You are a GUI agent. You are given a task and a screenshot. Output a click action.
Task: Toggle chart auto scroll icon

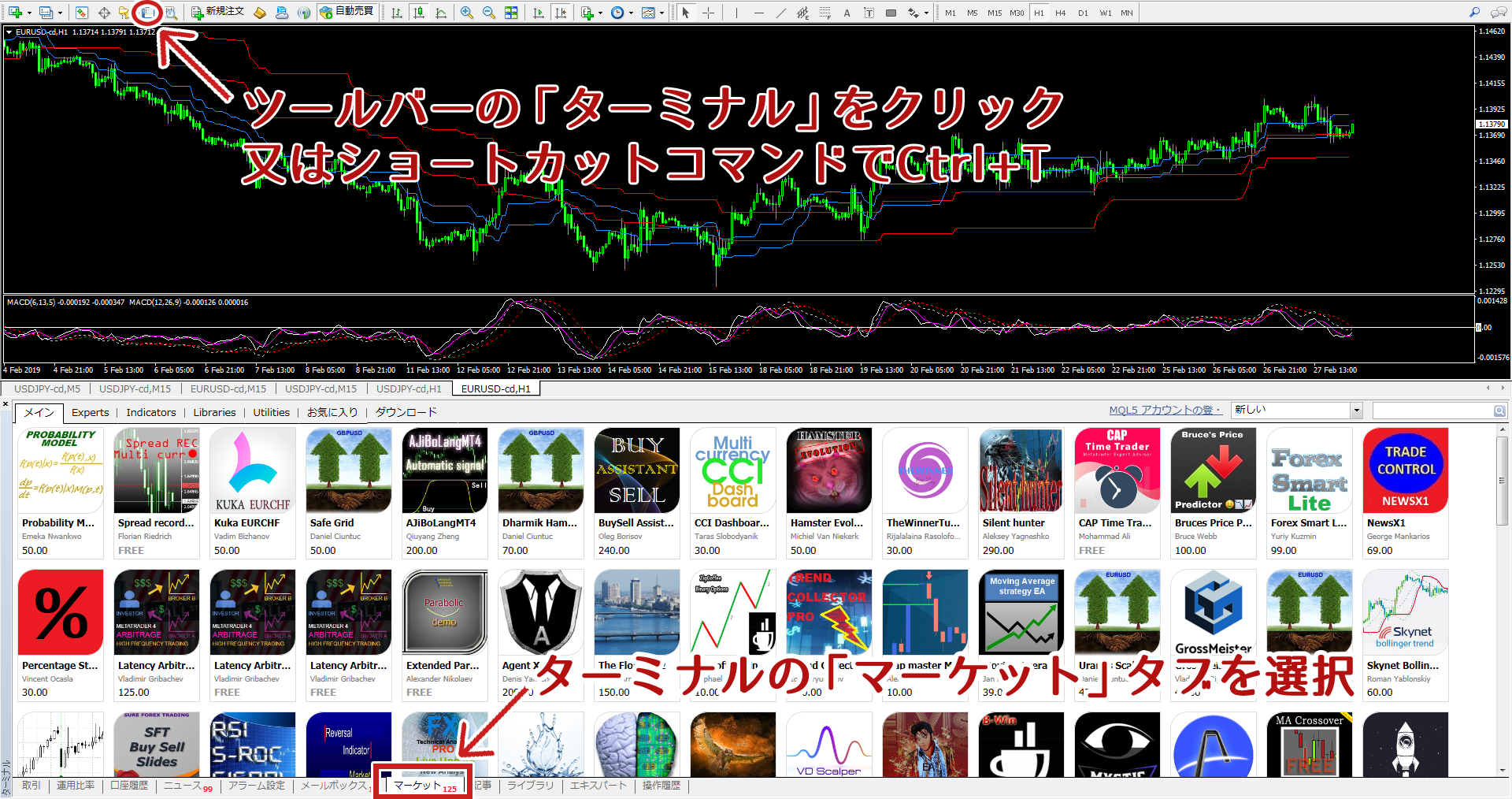[x=539, y=13]
